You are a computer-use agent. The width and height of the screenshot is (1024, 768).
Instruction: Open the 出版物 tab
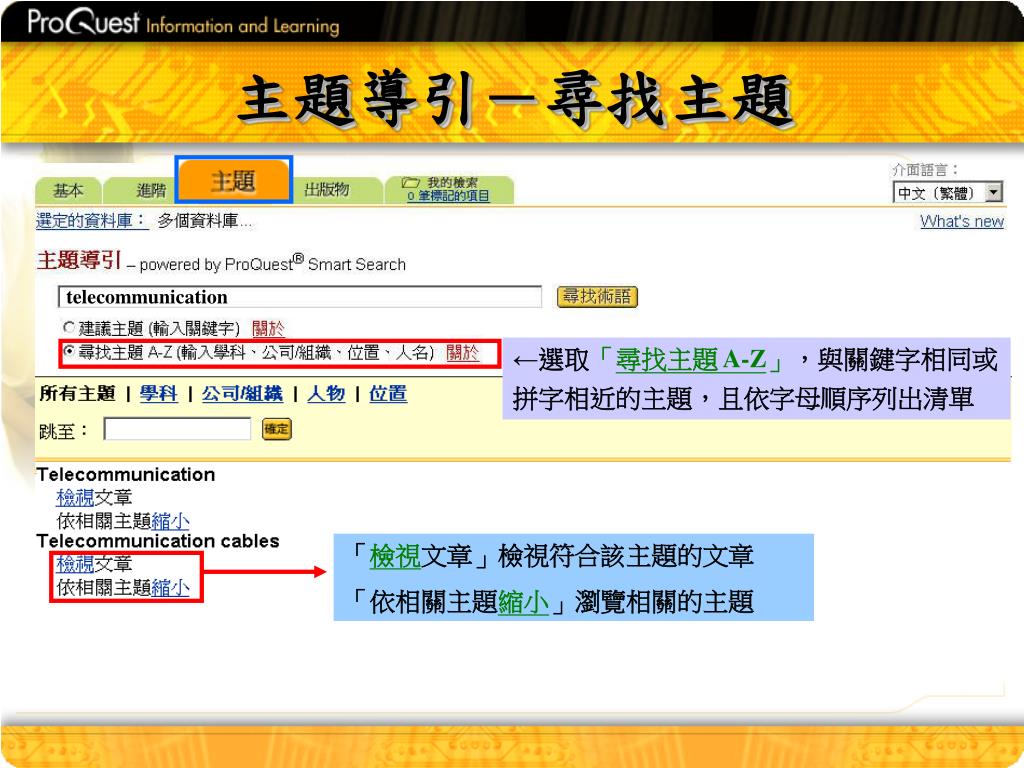[327, 190]
